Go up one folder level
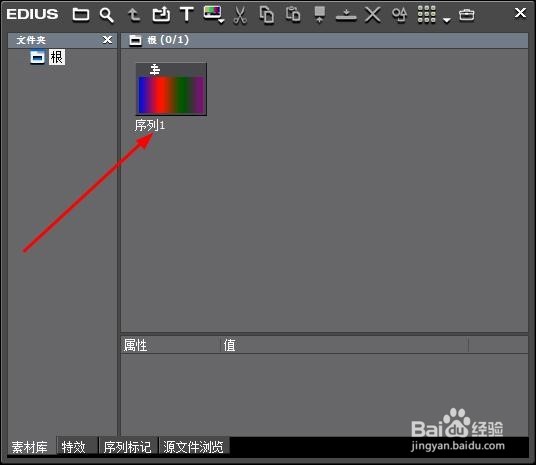Viewport: 536px width, 465px height. coord(134,15)
